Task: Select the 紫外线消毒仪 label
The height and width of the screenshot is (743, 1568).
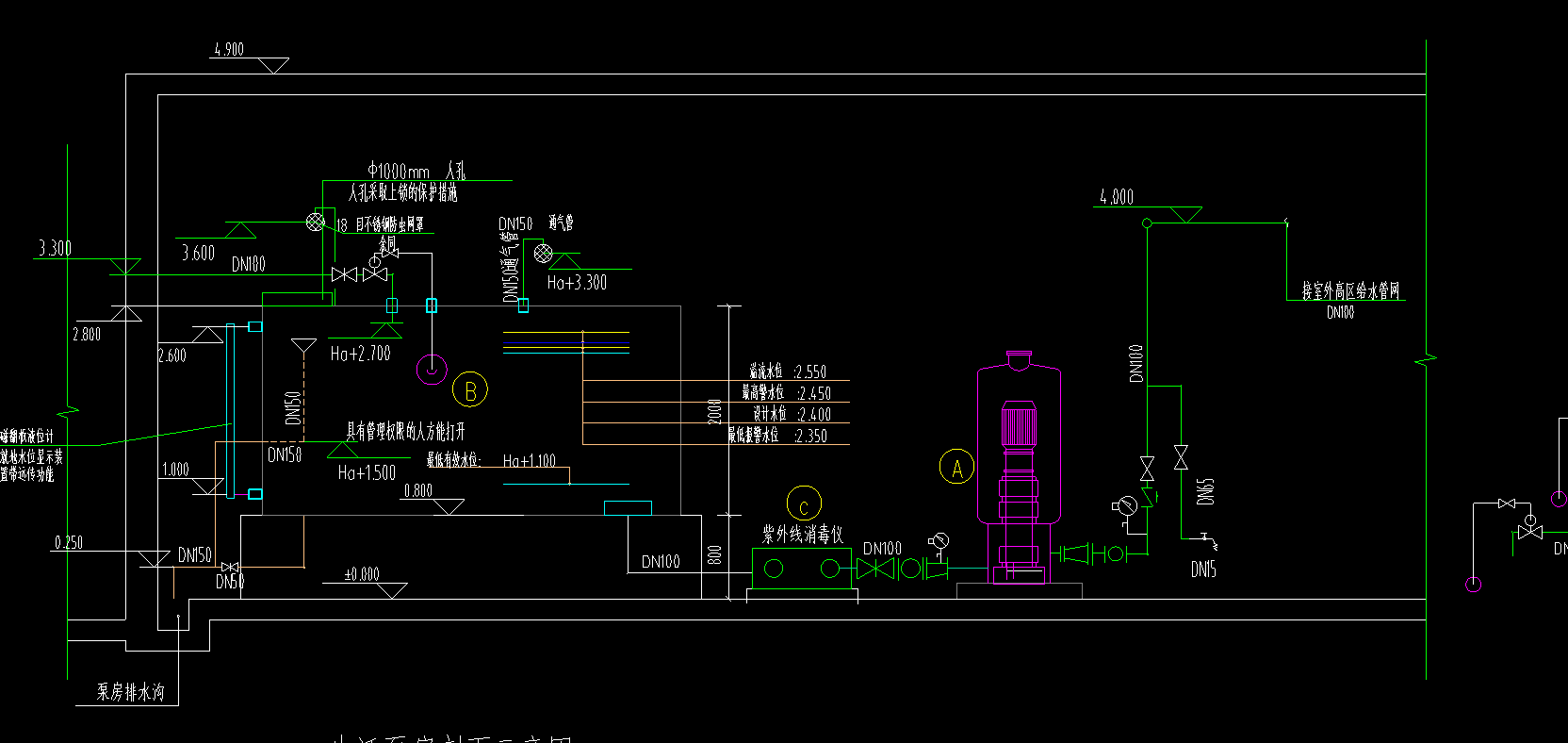Action: tap(803, 535)
